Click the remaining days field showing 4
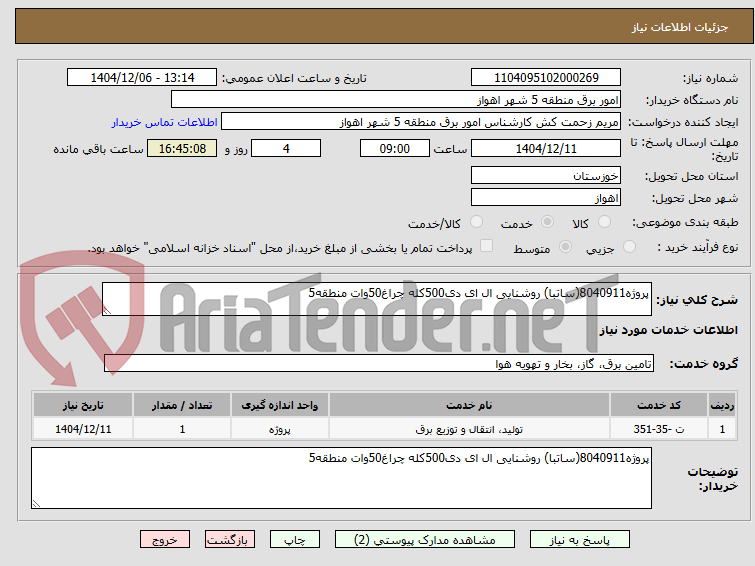 [x=286, y=148]
